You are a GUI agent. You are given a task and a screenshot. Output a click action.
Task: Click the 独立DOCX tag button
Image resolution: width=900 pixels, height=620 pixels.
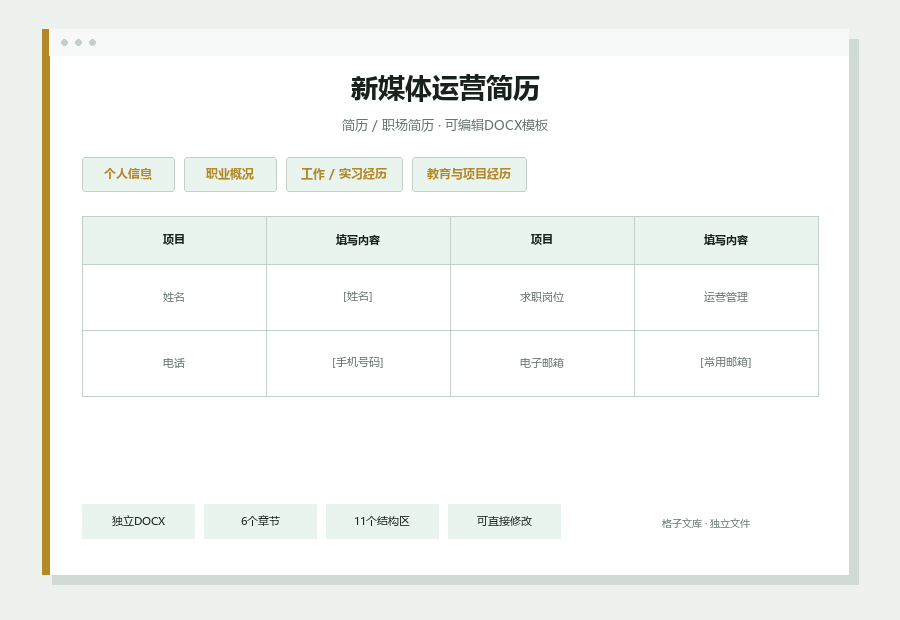pyautogui.click(x=138, y=521)
